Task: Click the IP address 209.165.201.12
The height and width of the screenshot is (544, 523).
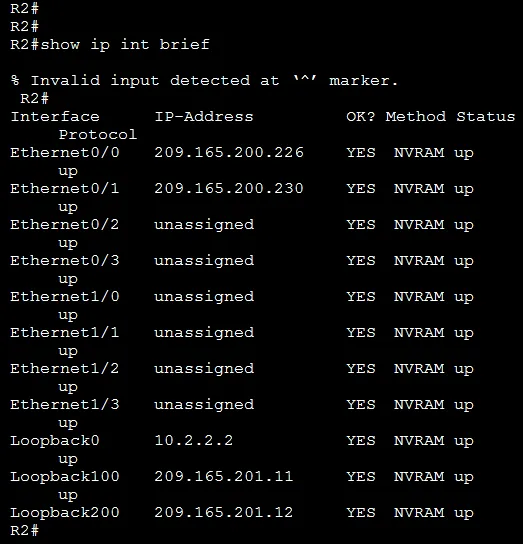Action: (x=224, y=513)
